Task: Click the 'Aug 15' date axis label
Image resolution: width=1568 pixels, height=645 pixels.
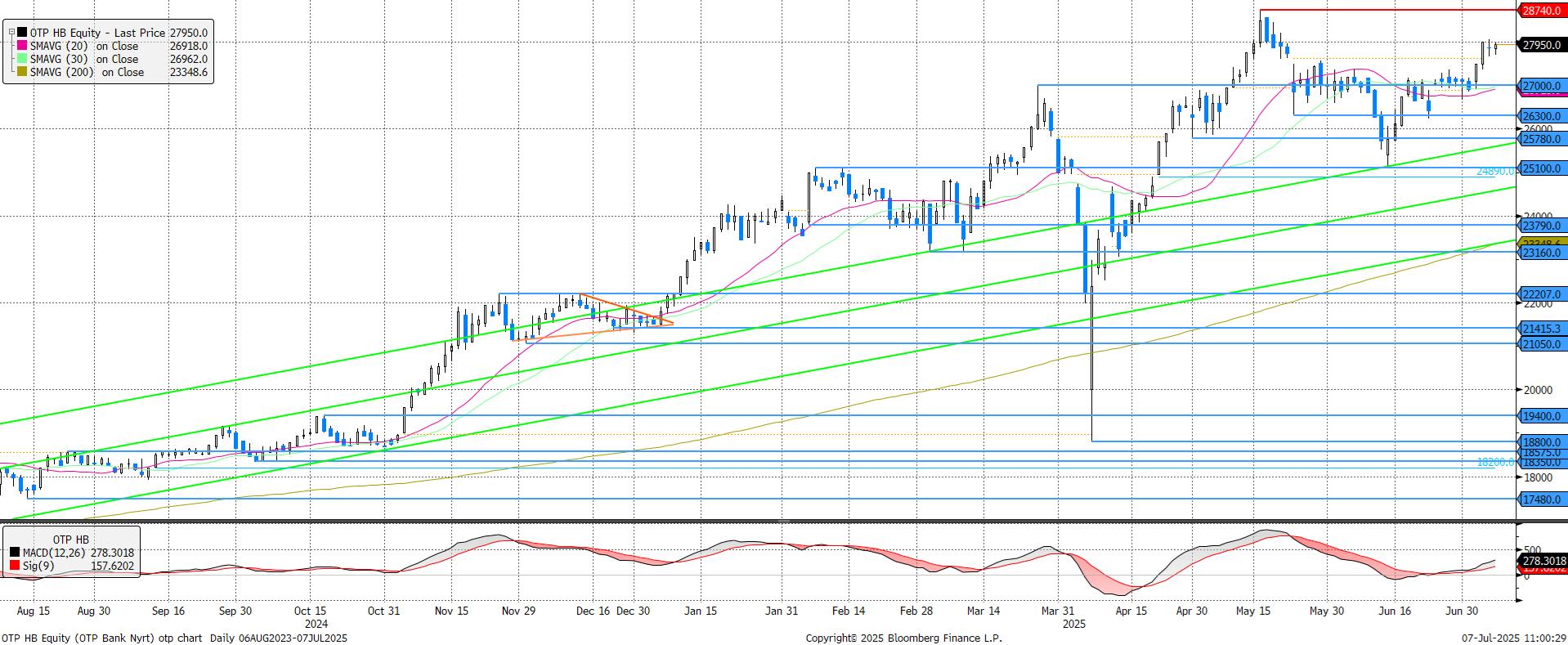Action: tap(34, 611)
